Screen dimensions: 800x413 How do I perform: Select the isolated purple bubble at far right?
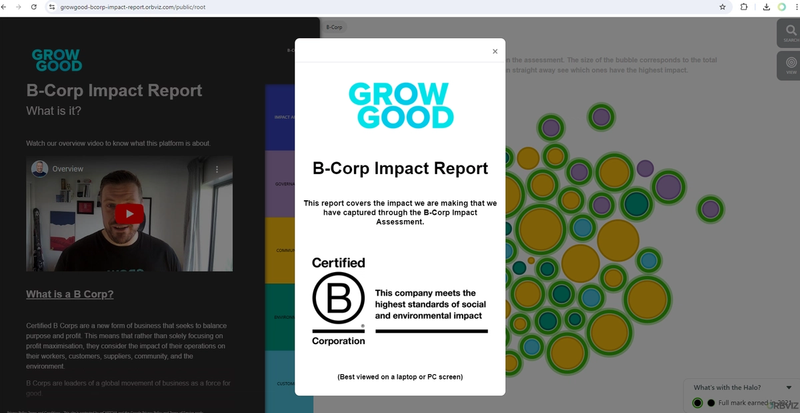[710, 209]
